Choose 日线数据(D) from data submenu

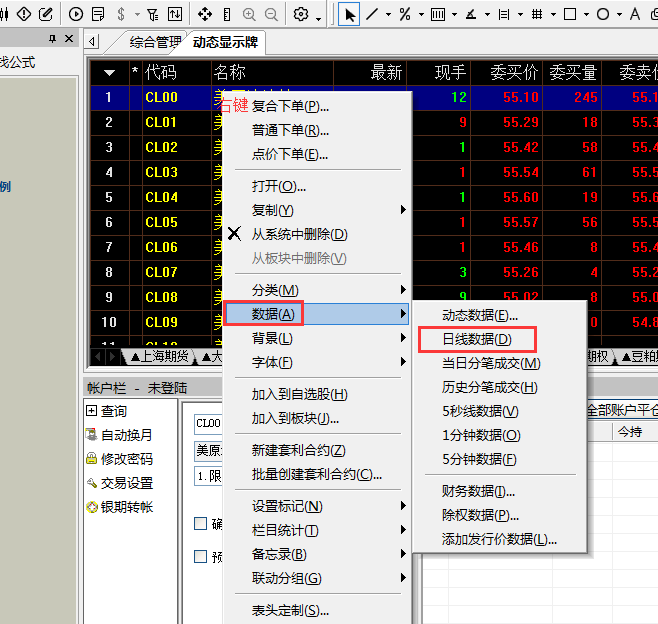(477, 340)
